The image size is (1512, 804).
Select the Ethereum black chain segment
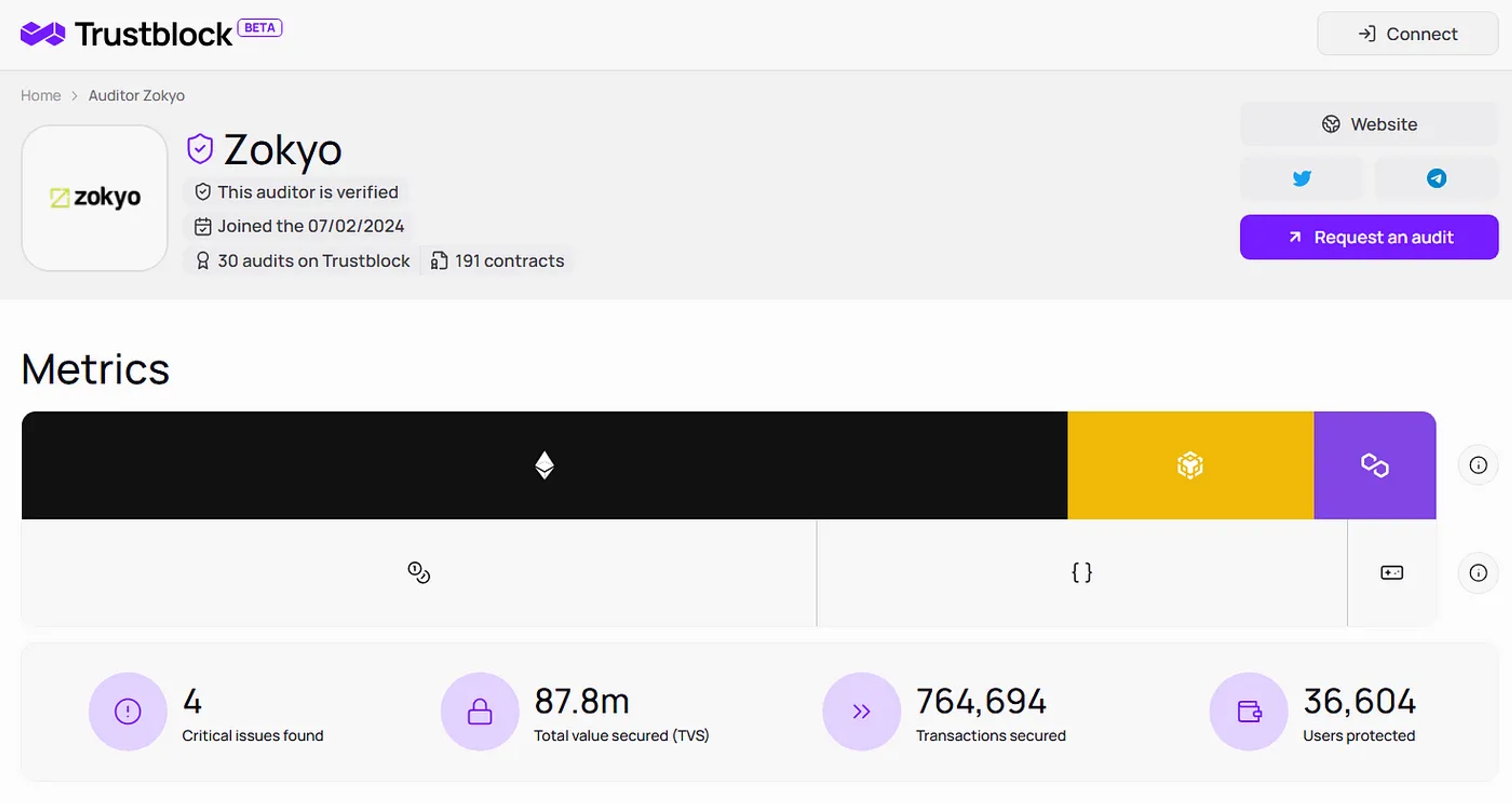544,465
